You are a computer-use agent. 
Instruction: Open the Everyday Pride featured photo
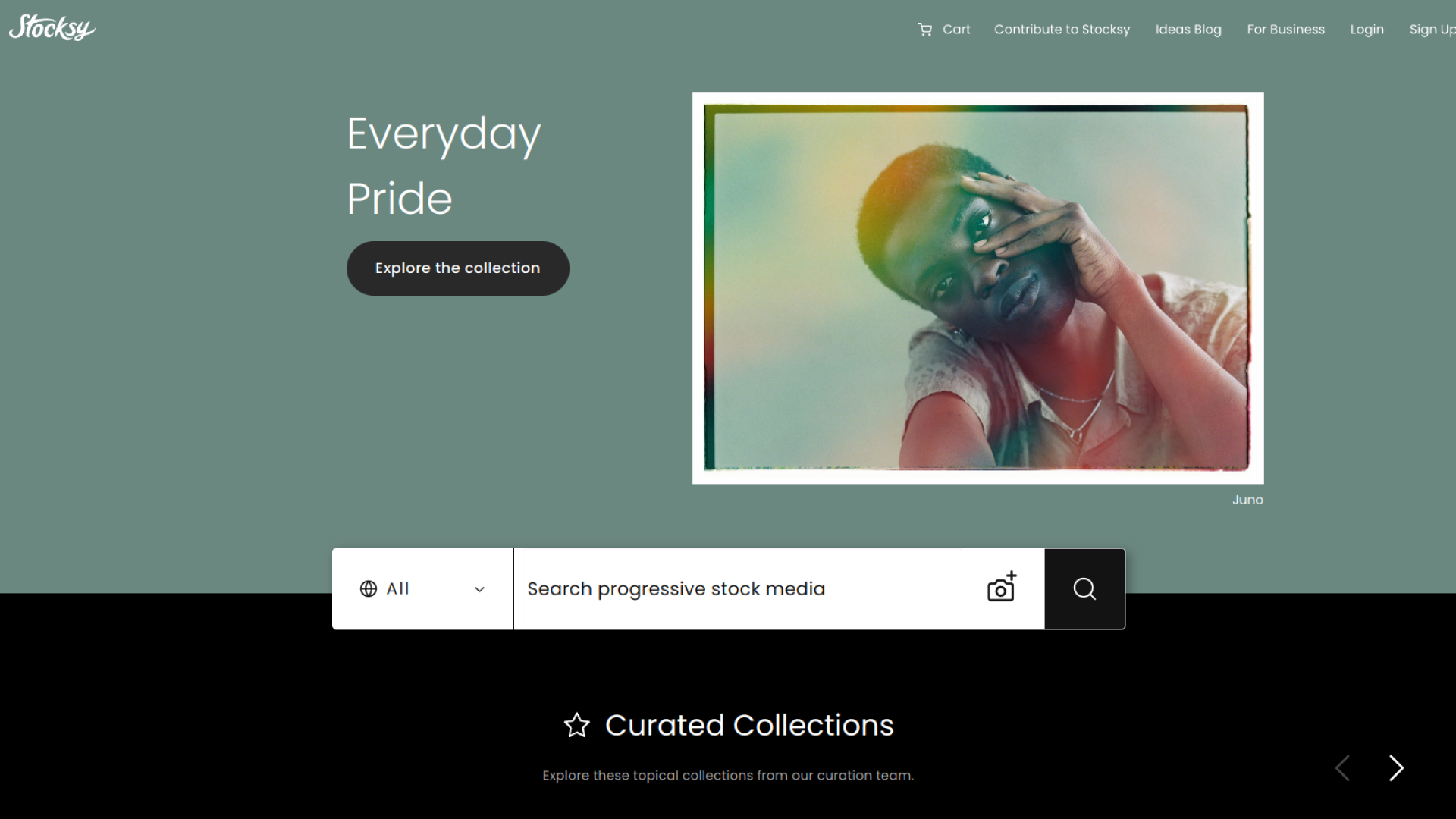(977, 288)
